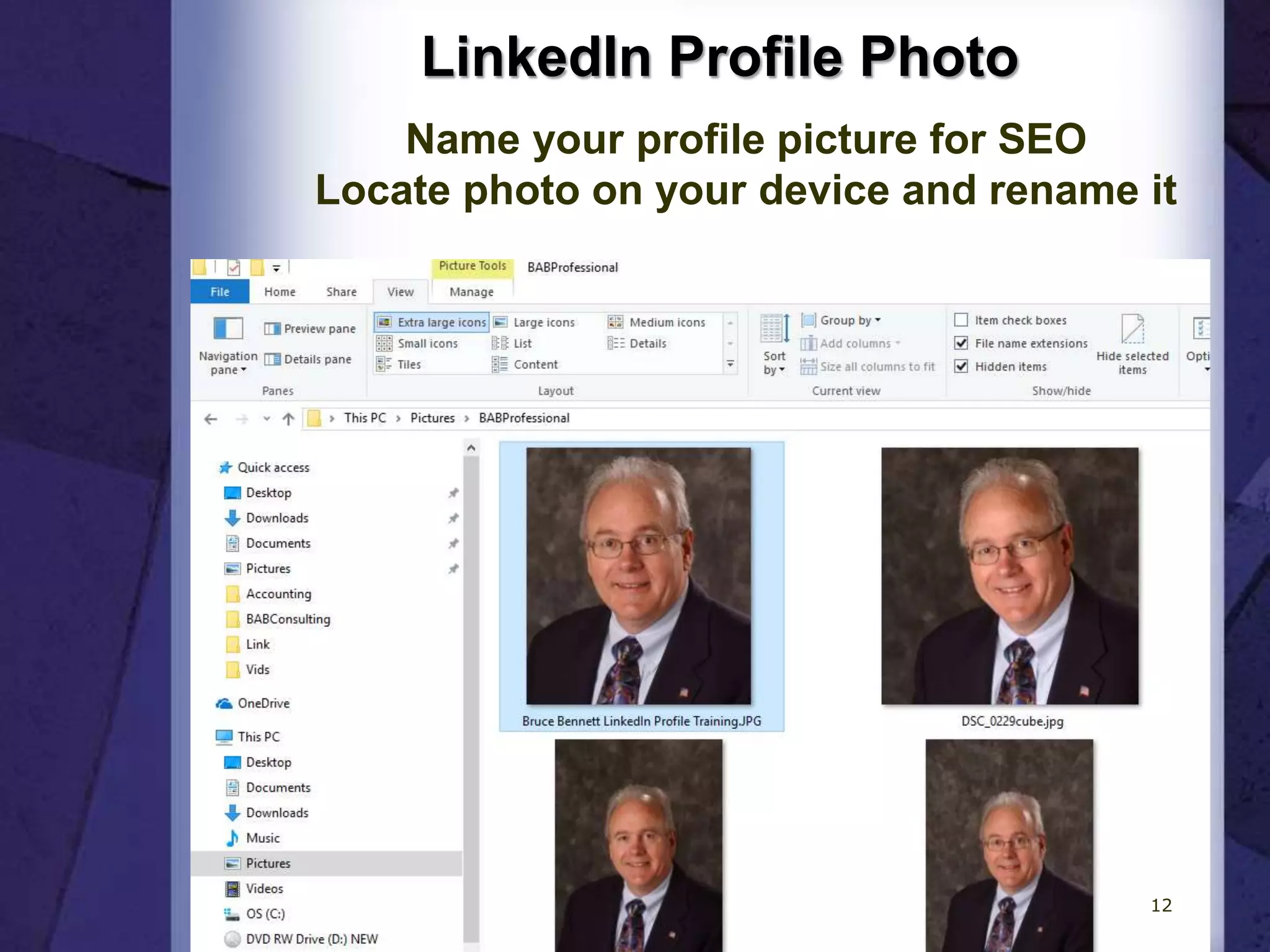The height and width of the screenshot is (952, 1270).
Task: Click Size all columns to fit
Action: point(868,367)
